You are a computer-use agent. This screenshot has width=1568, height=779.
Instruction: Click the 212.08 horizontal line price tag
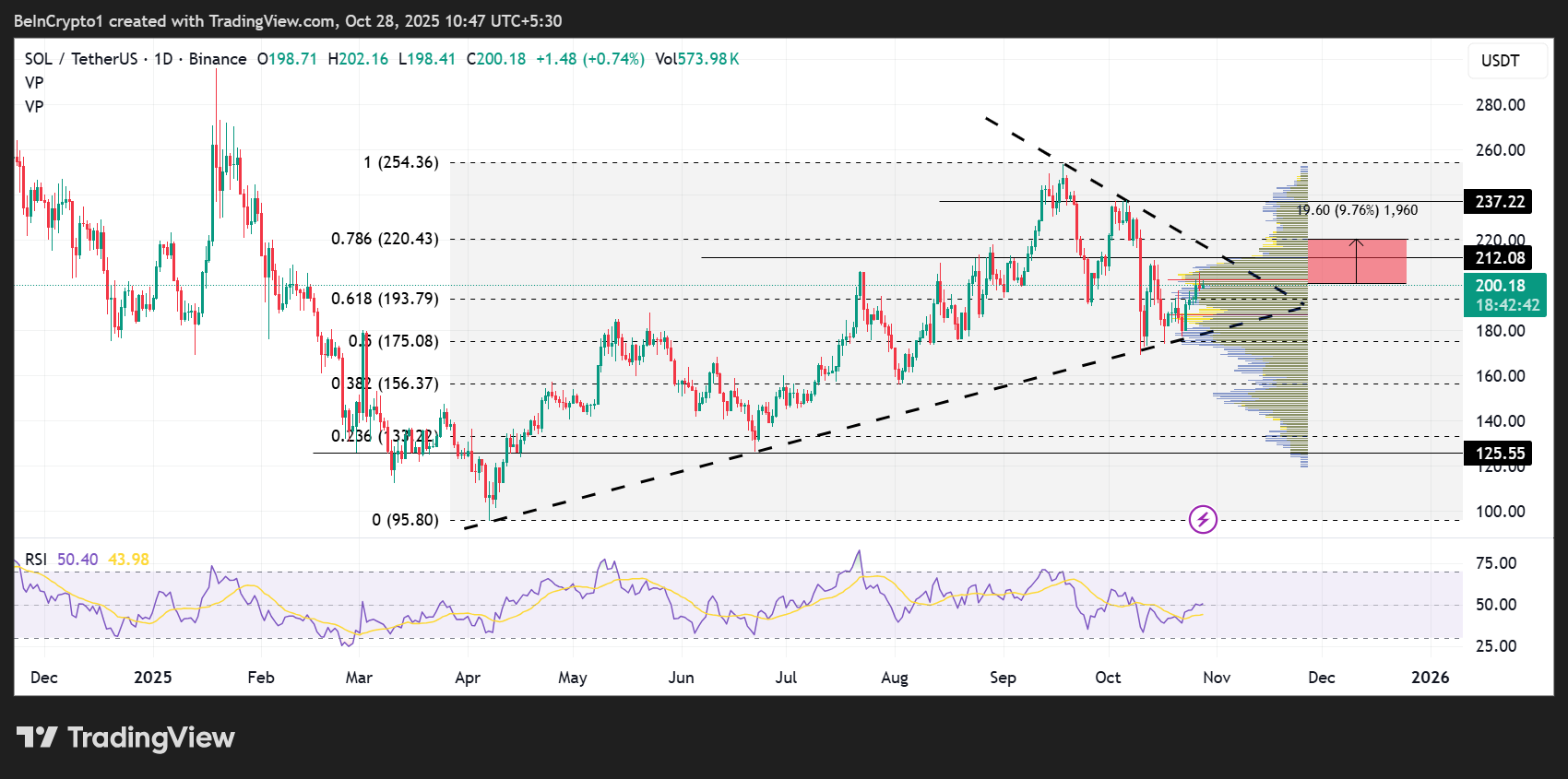coord(1499,258)
